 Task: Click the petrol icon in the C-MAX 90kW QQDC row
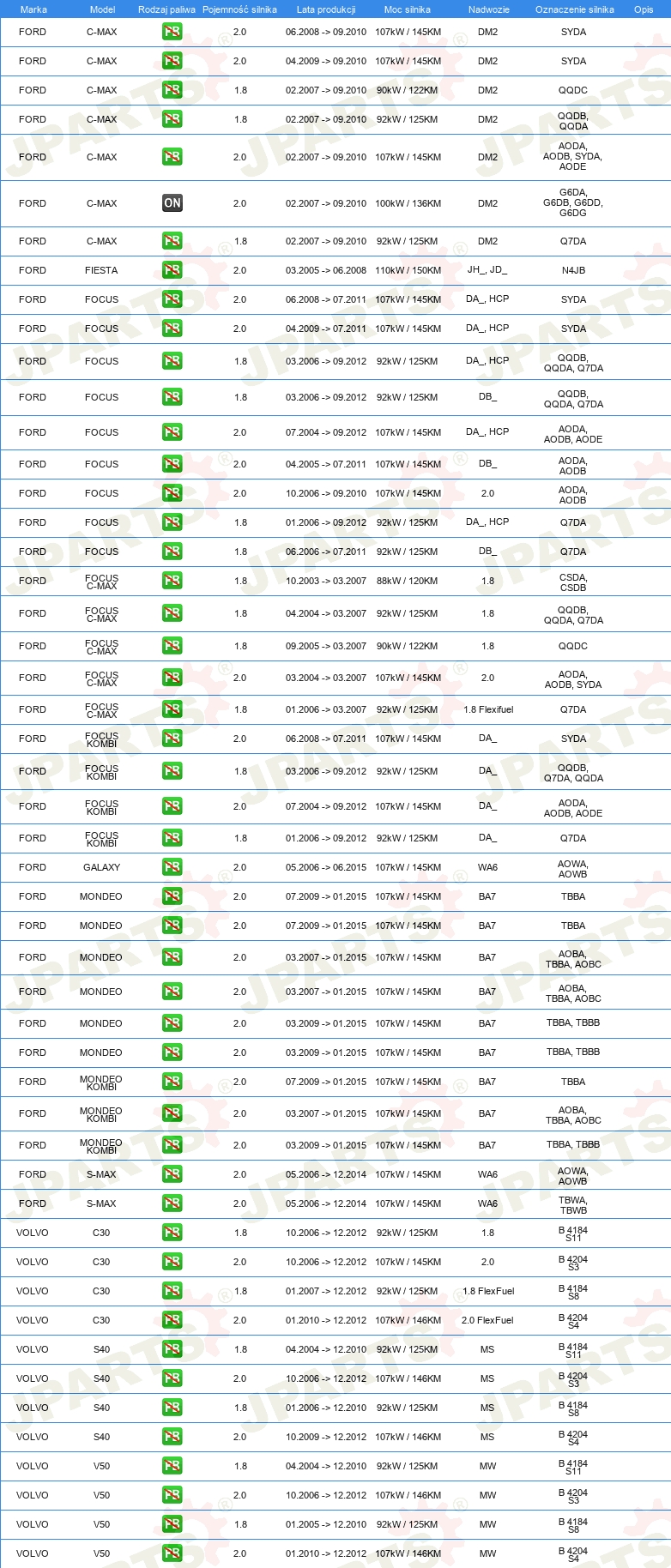pos(172,90)
